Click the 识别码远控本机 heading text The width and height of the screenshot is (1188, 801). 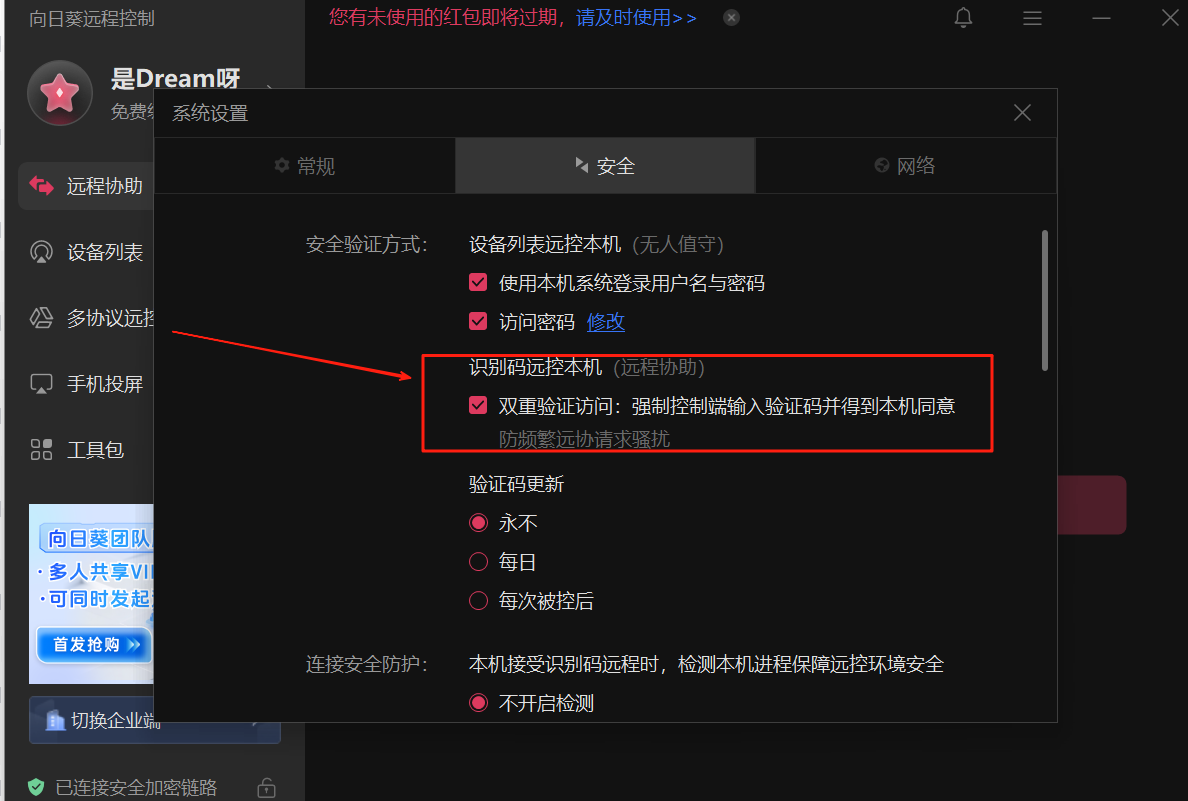coord(536,367)
